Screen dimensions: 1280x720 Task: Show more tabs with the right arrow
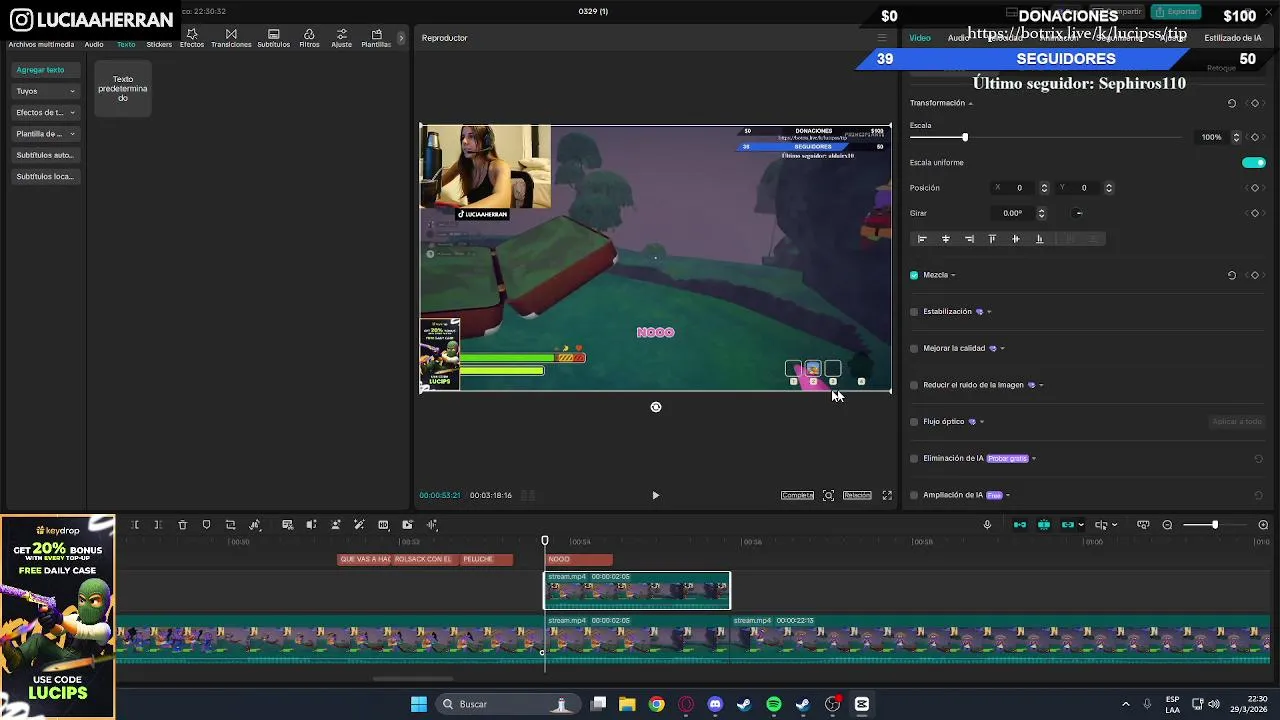(x=401, y=38)
